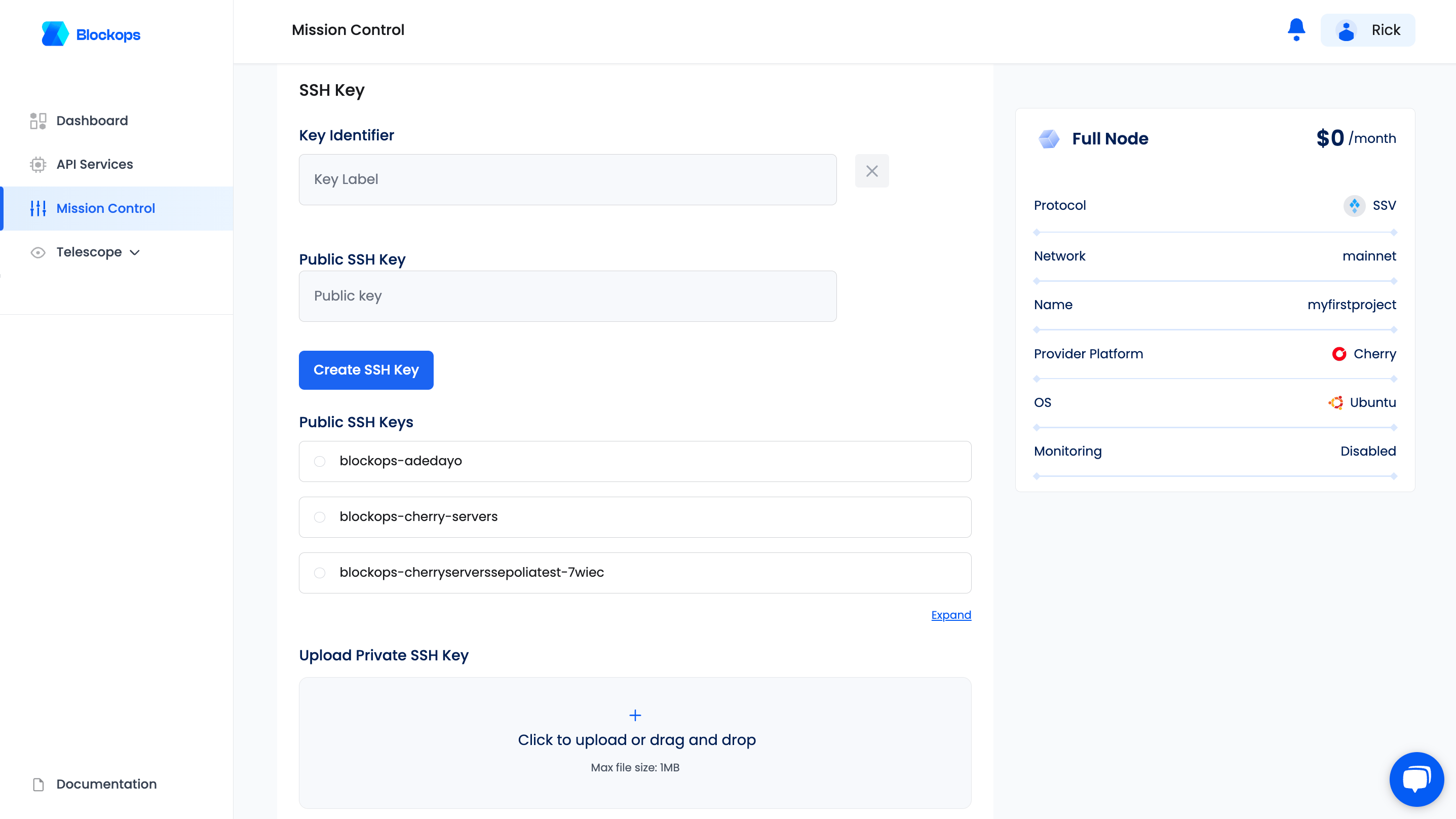Click the SSH Key section heading
Screen dimensions: 1456x819
pyautogui.click(x=332, y=91)
